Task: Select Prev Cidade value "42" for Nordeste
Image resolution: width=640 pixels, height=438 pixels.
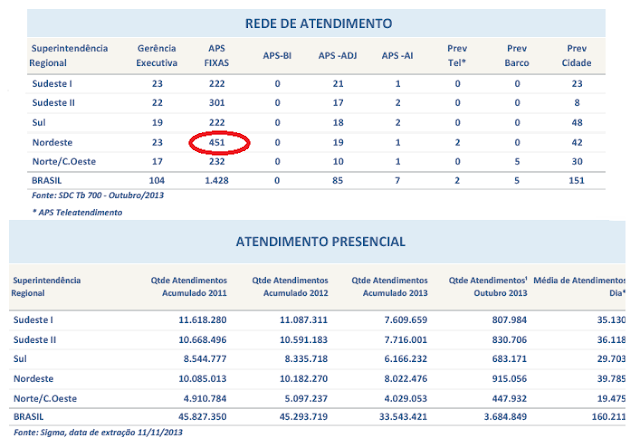Action: pos(577,142)
